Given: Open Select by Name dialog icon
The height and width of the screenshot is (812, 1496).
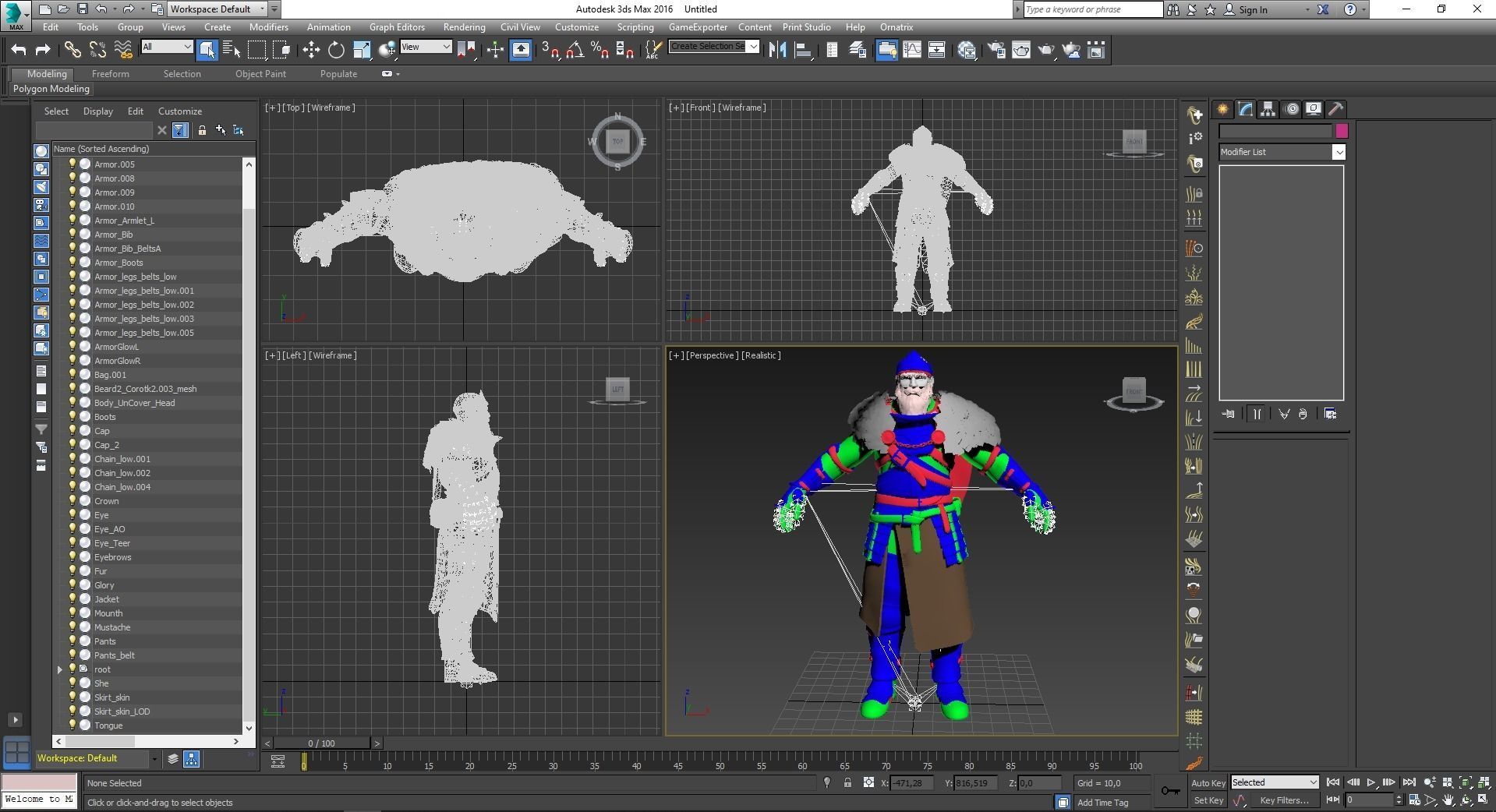Looking at the screenshot, I should tap(232, 50).
